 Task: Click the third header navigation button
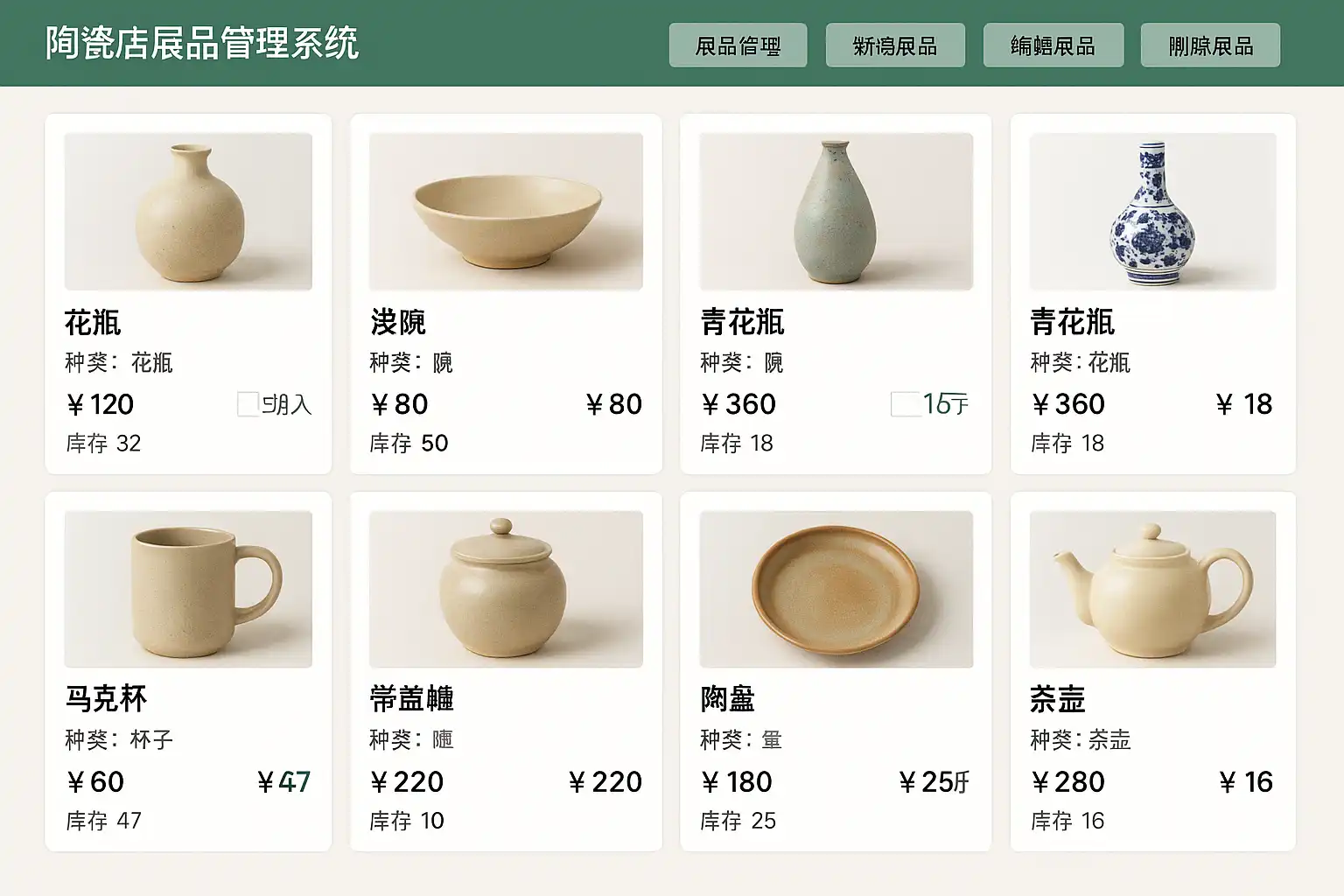(1053, 45)
